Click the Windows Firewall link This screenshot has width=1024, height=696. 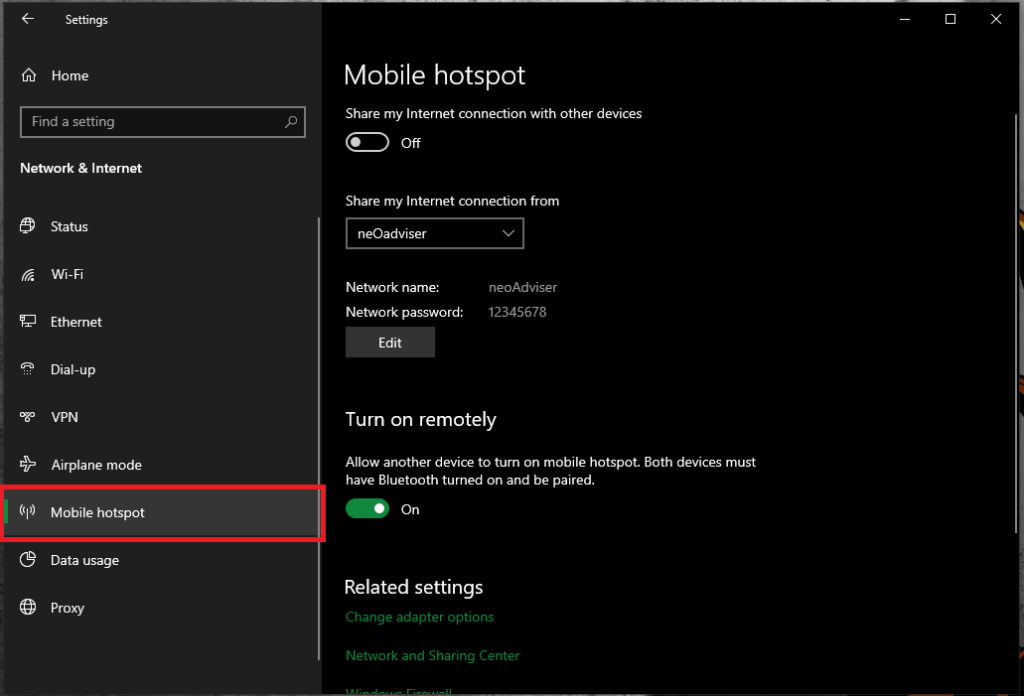398,690
